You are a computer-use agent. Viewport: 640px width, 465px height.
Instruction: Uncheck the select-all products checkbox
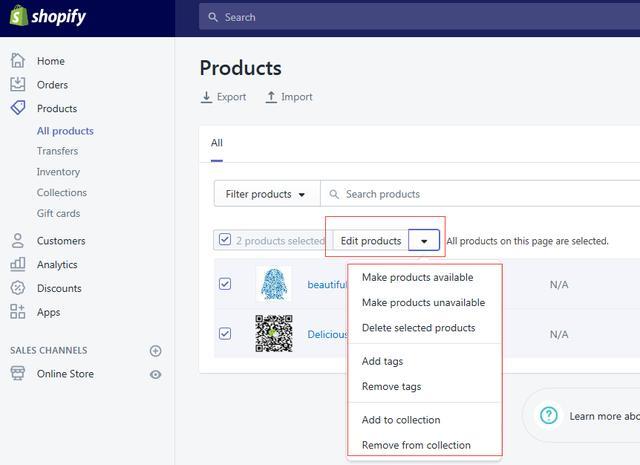[x=225, y=240]
